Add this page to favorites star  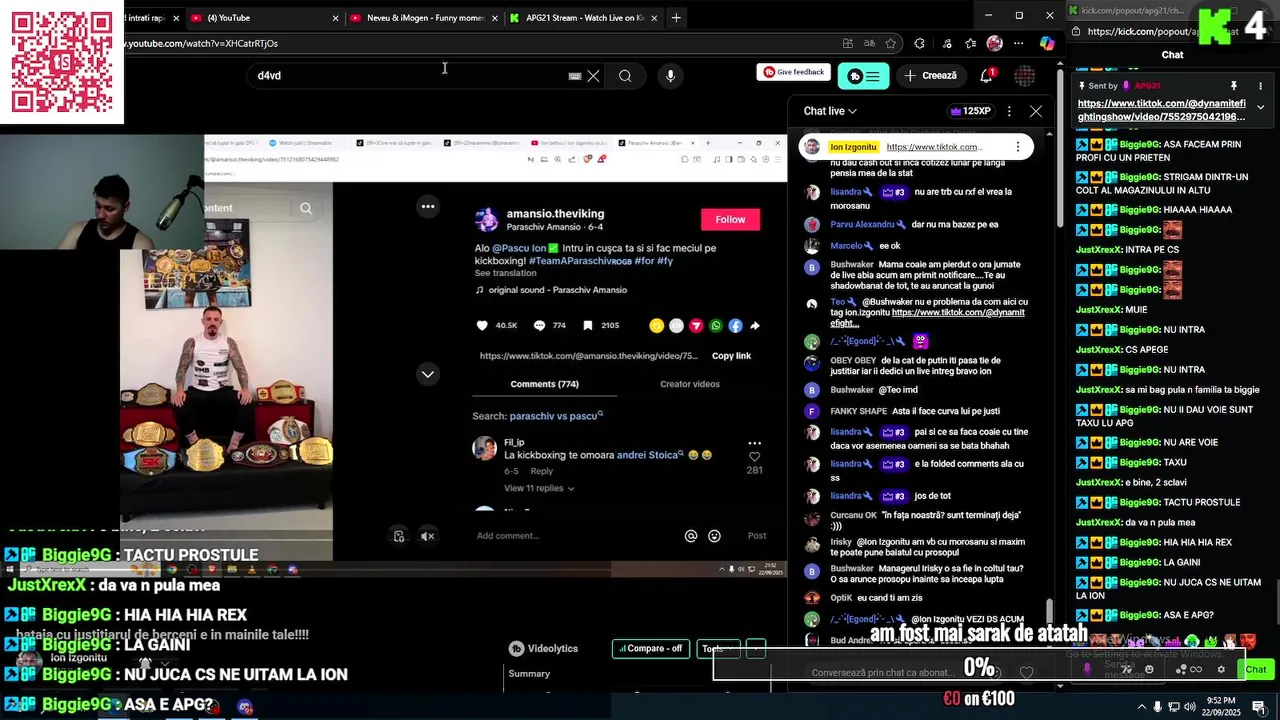pos(891,43)
